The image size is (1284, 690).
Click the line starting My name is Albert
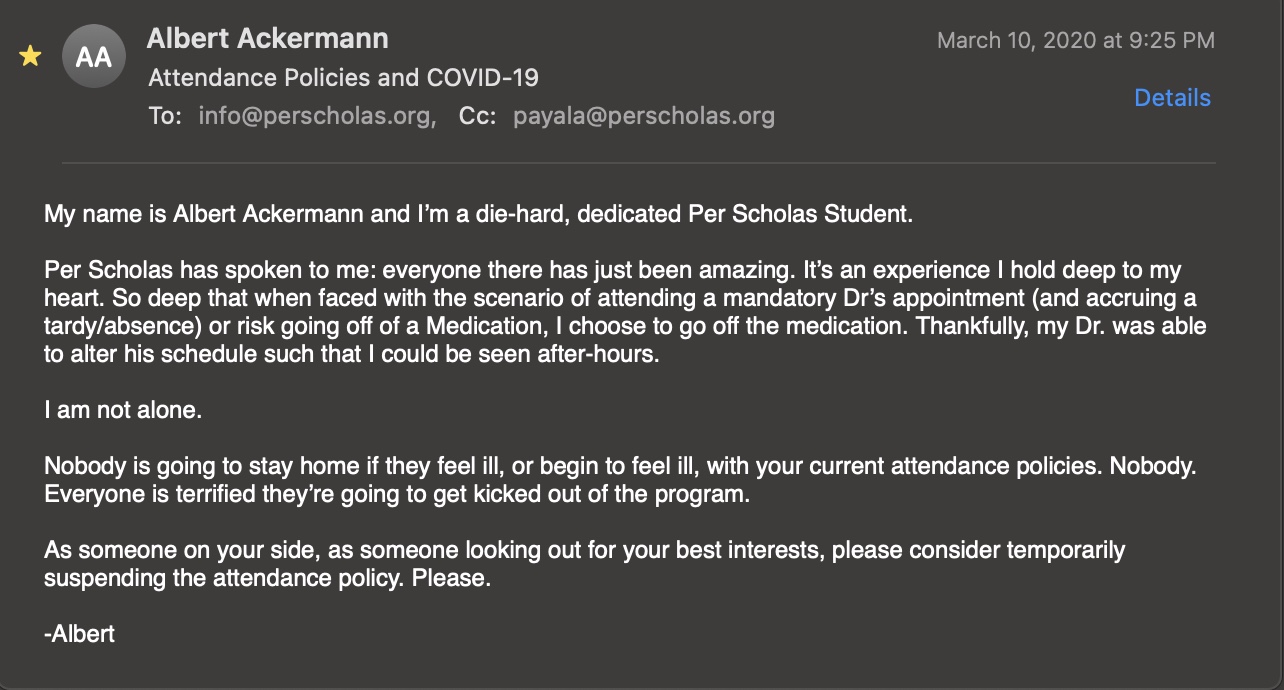(479, 214)
